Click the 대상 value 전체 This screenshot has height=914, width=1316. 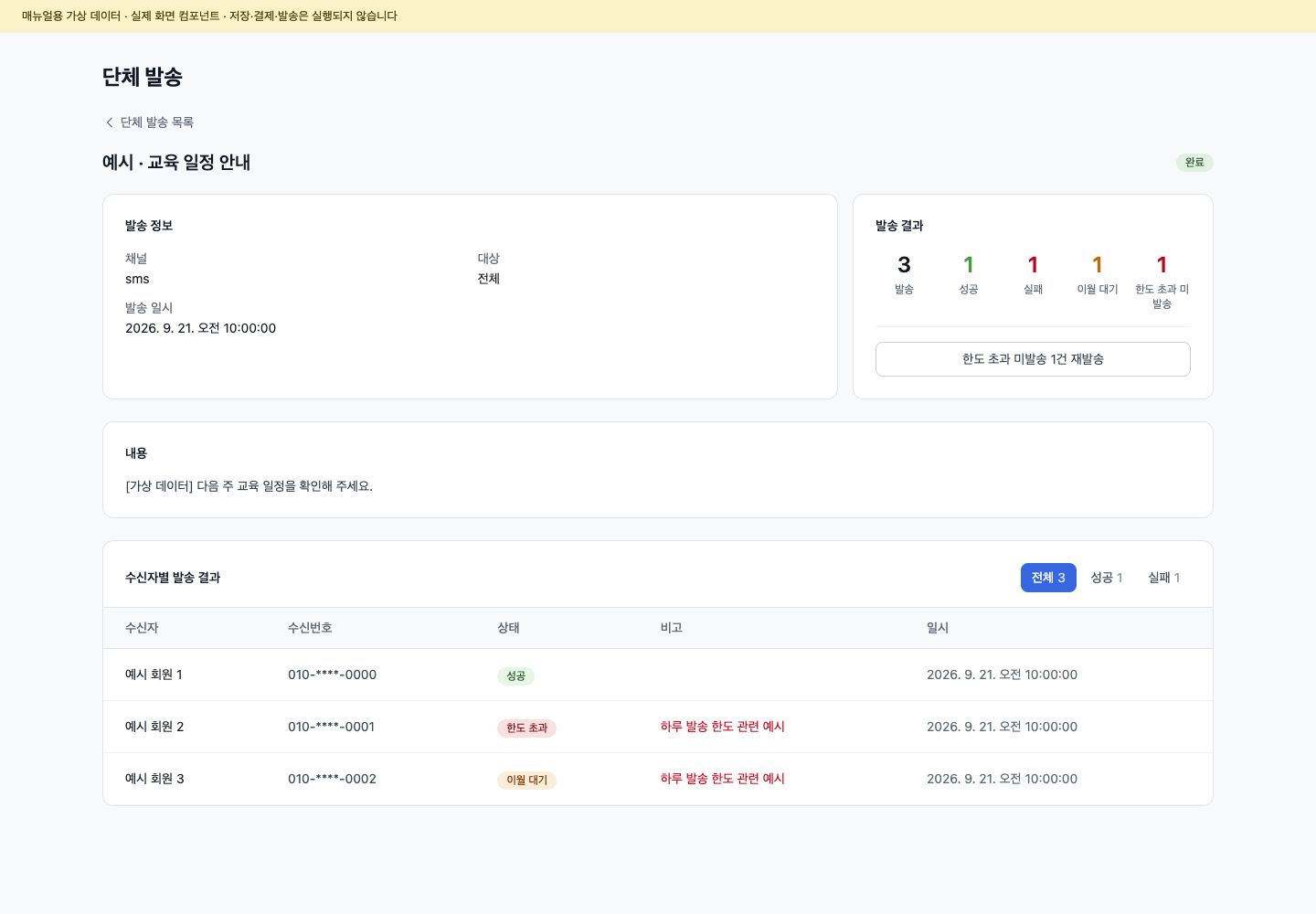coord(488,279)
